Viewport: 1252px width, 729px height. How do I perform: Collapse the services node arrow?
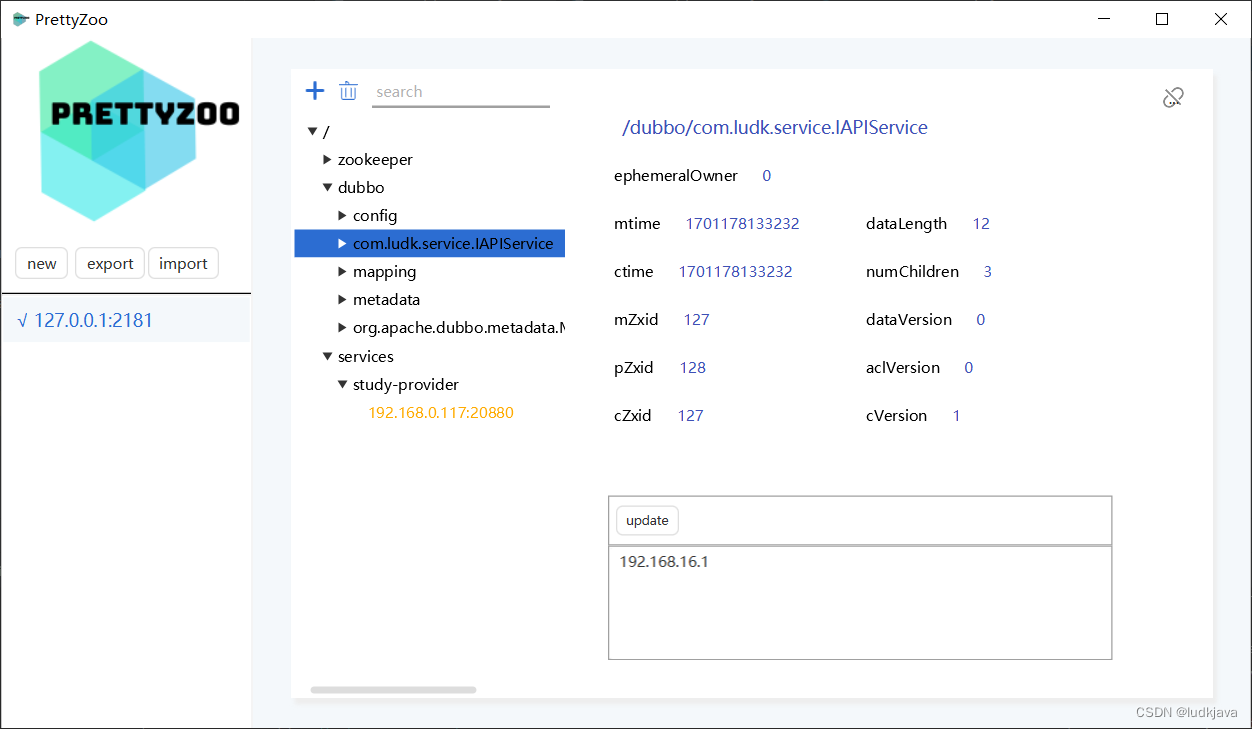click(x=327, y=356)
